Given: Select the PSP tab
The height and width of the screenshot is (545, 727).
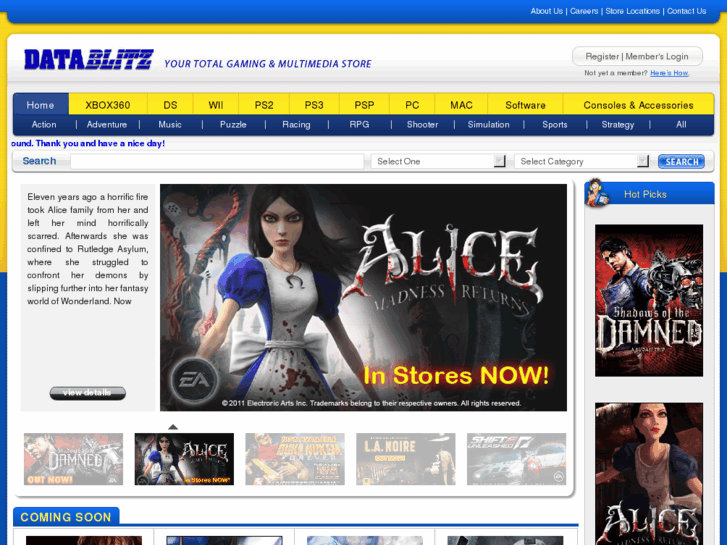Looking at the screenshot, I should [x=364, y=105].
